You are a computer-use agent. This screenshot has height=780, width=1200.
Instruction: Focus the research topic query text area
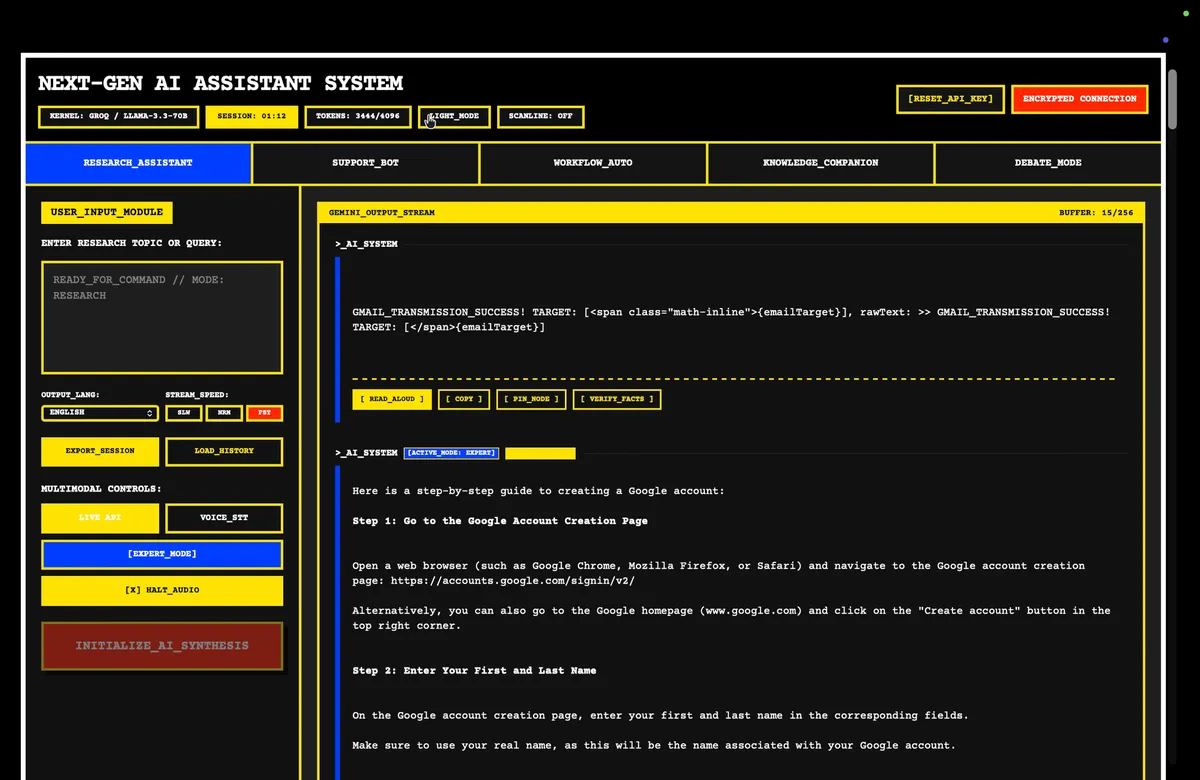(162, 317)
